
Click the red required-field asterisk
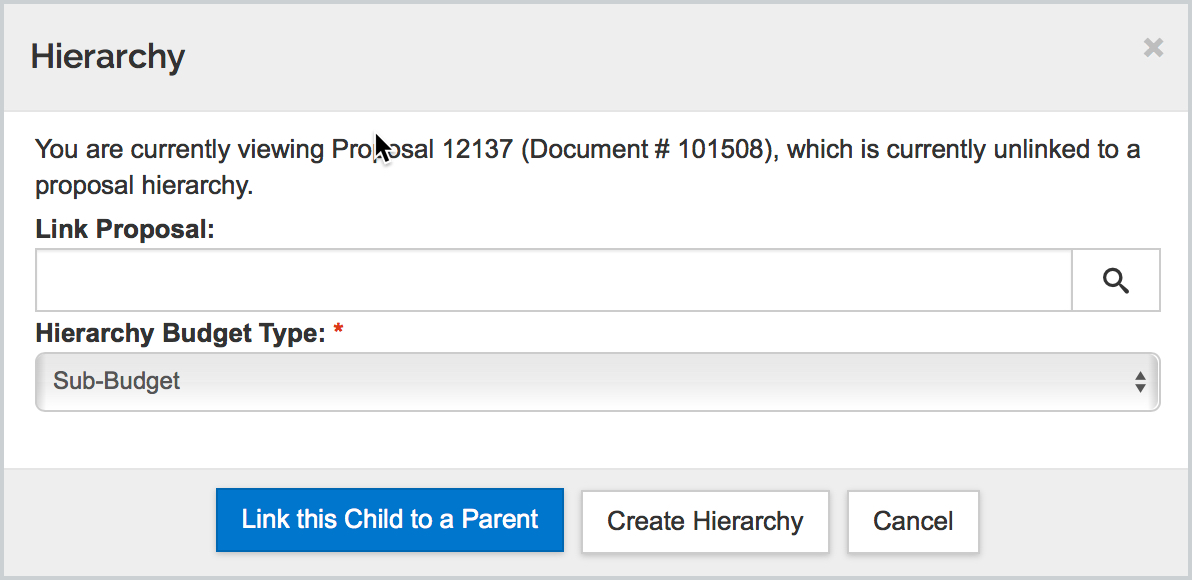click(x=338, y=332)
